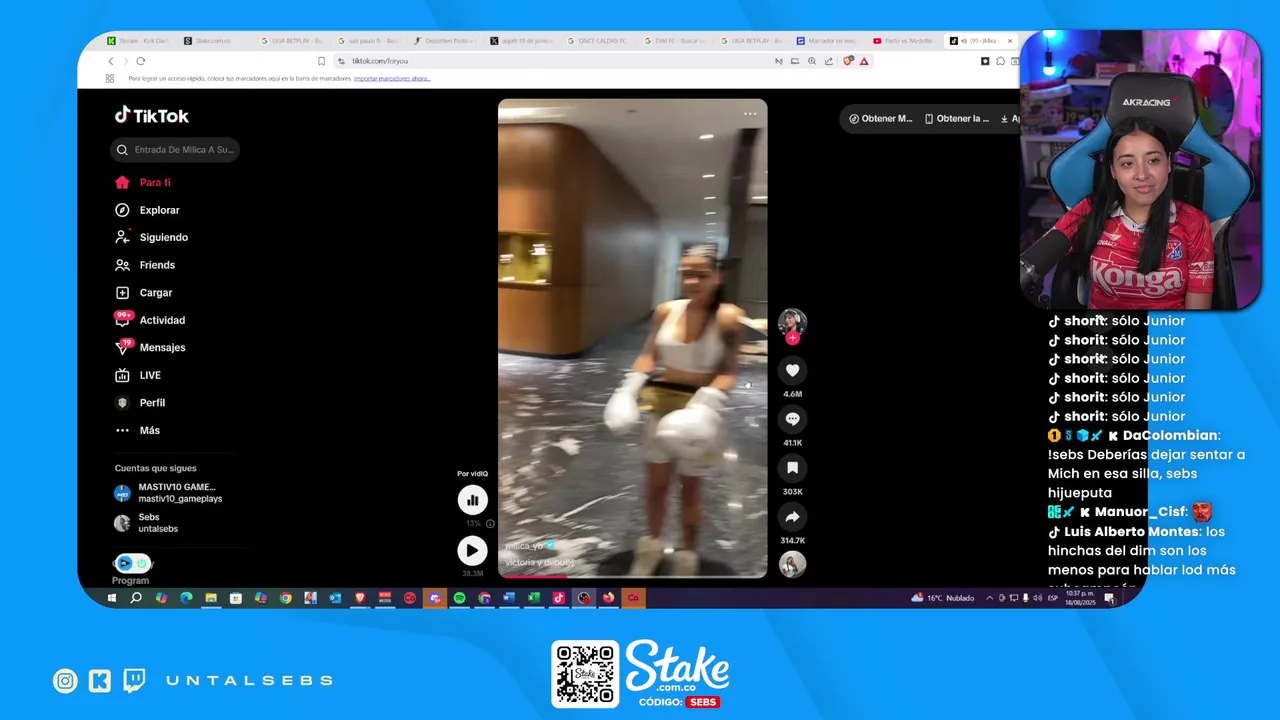Share the video with arrow icon
Screen dimensions: 1280x720
click(792, 517)
